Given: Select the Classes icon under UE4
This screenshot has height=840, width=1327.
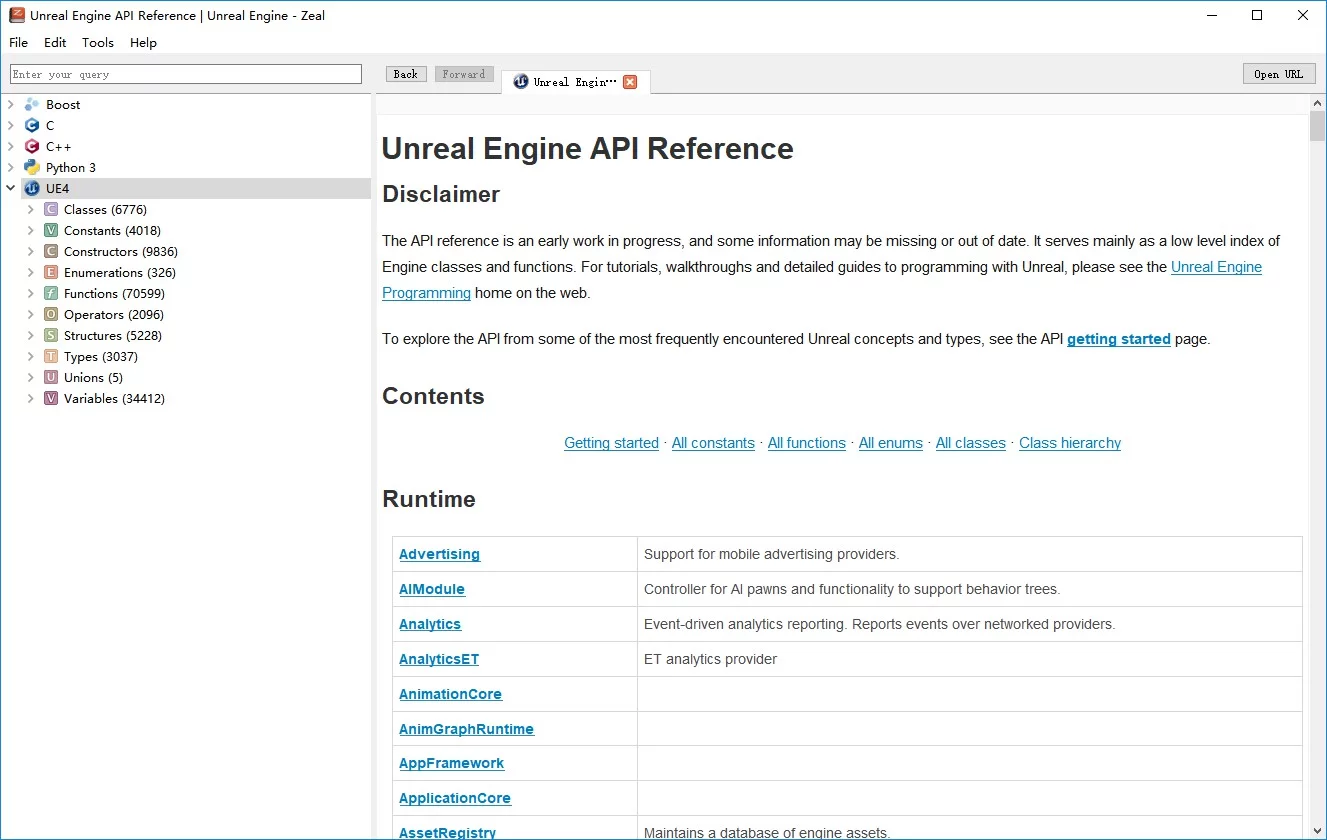Looking at the screenshot, I should [50, 209].
